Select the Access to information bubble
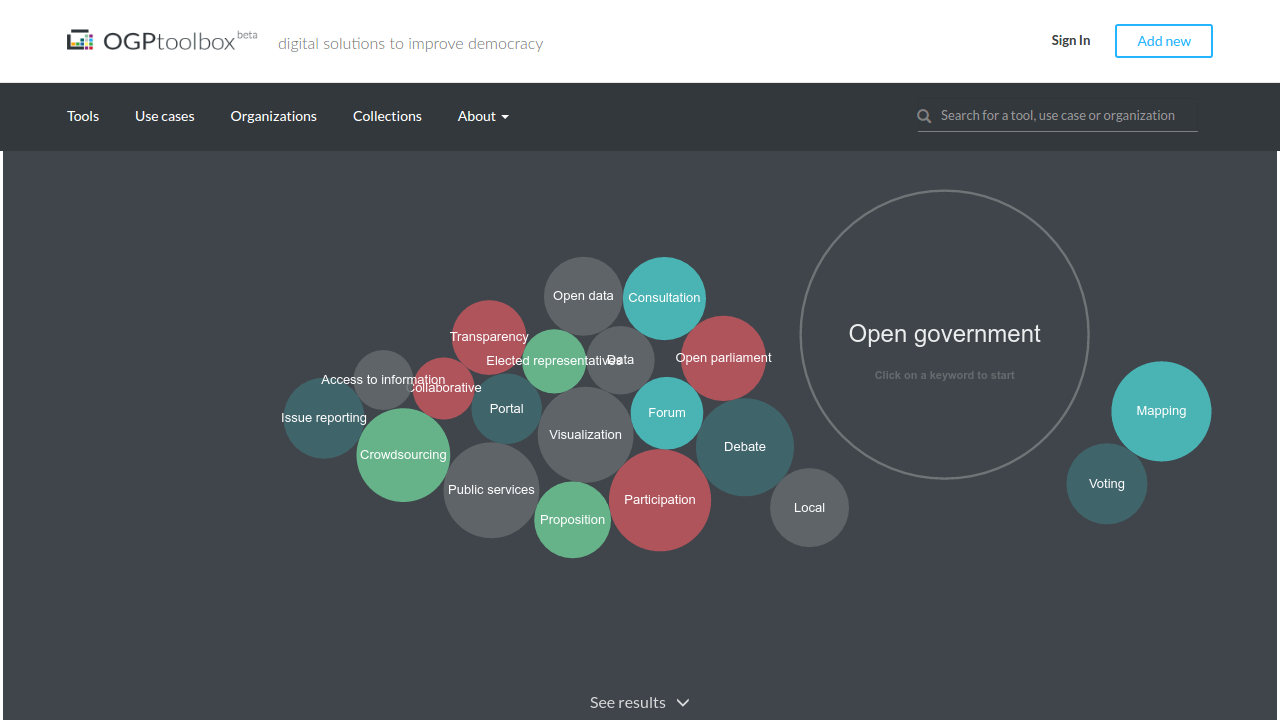 (x=383, y=380)
